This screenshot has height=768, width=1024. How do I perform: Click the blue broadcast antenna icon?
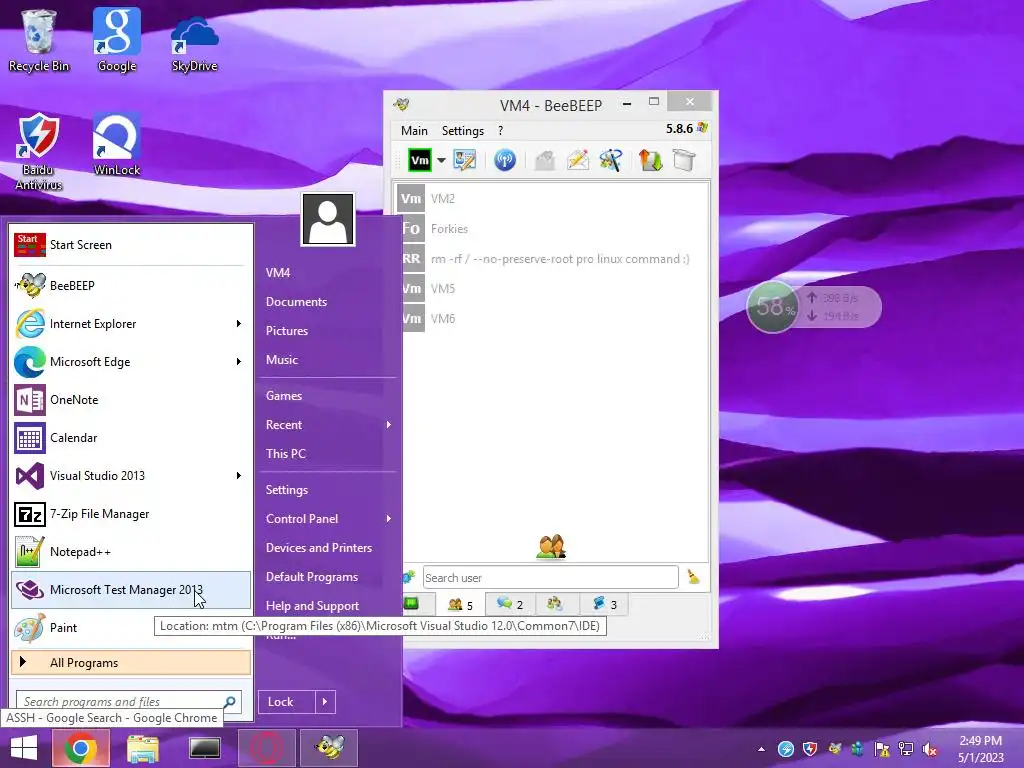pos(505,160)
